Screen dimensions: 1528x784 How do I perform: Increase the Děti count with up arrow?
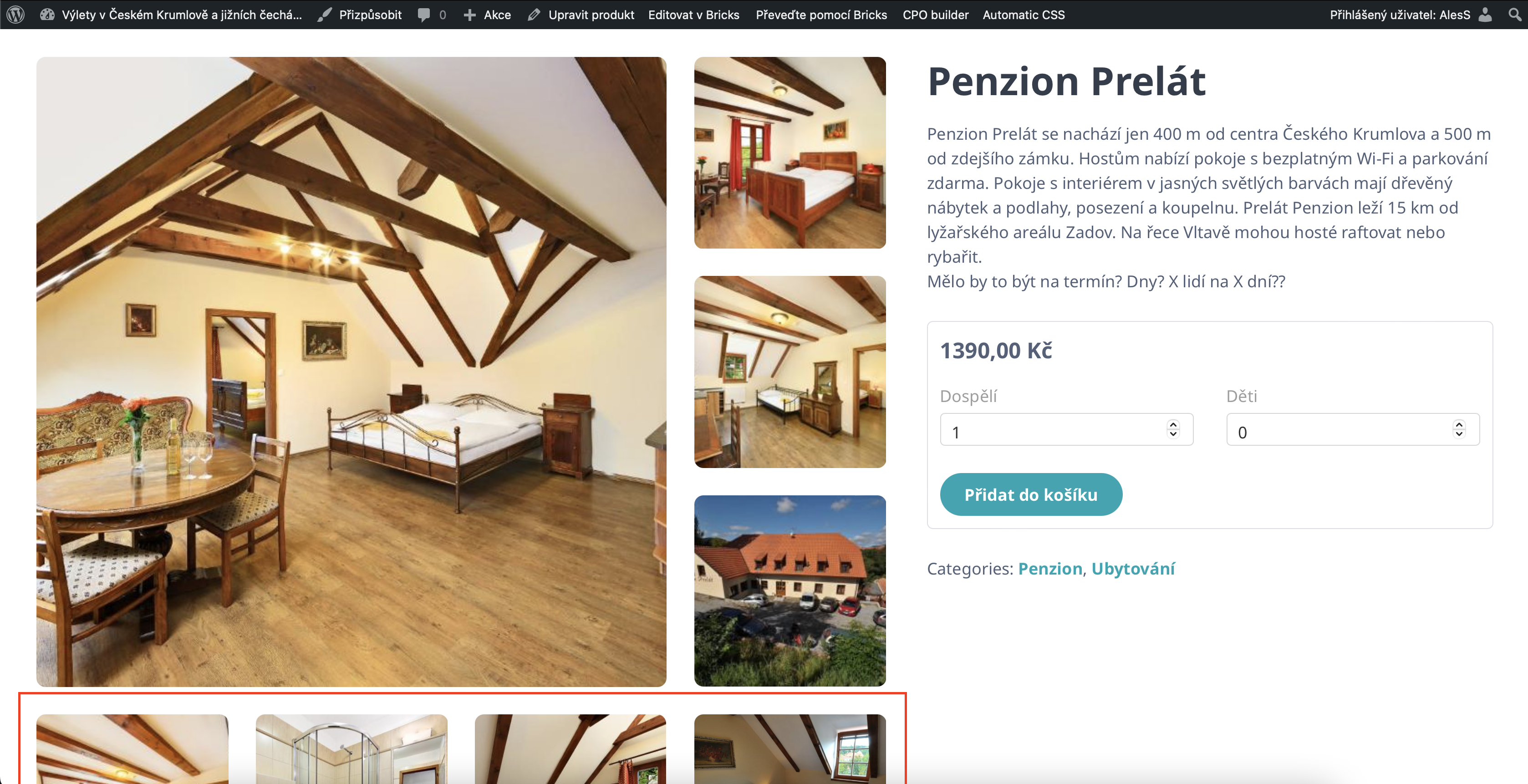(1459, 424)
